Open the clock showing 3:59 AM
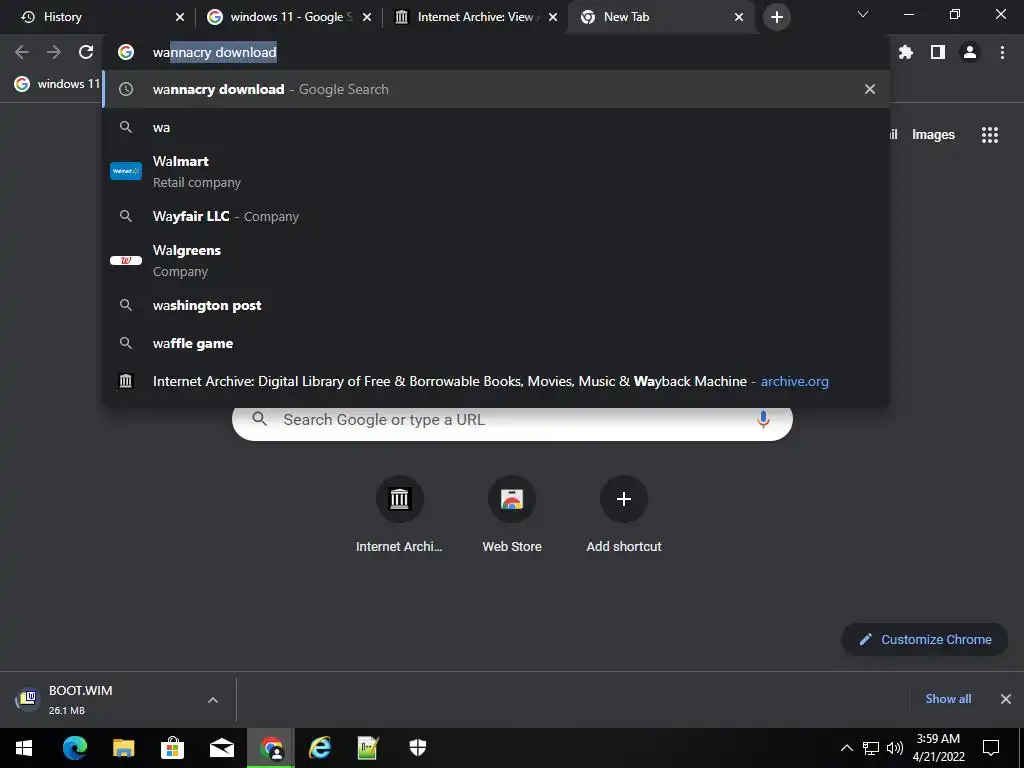1024x768 pixels. pos(938,748)
